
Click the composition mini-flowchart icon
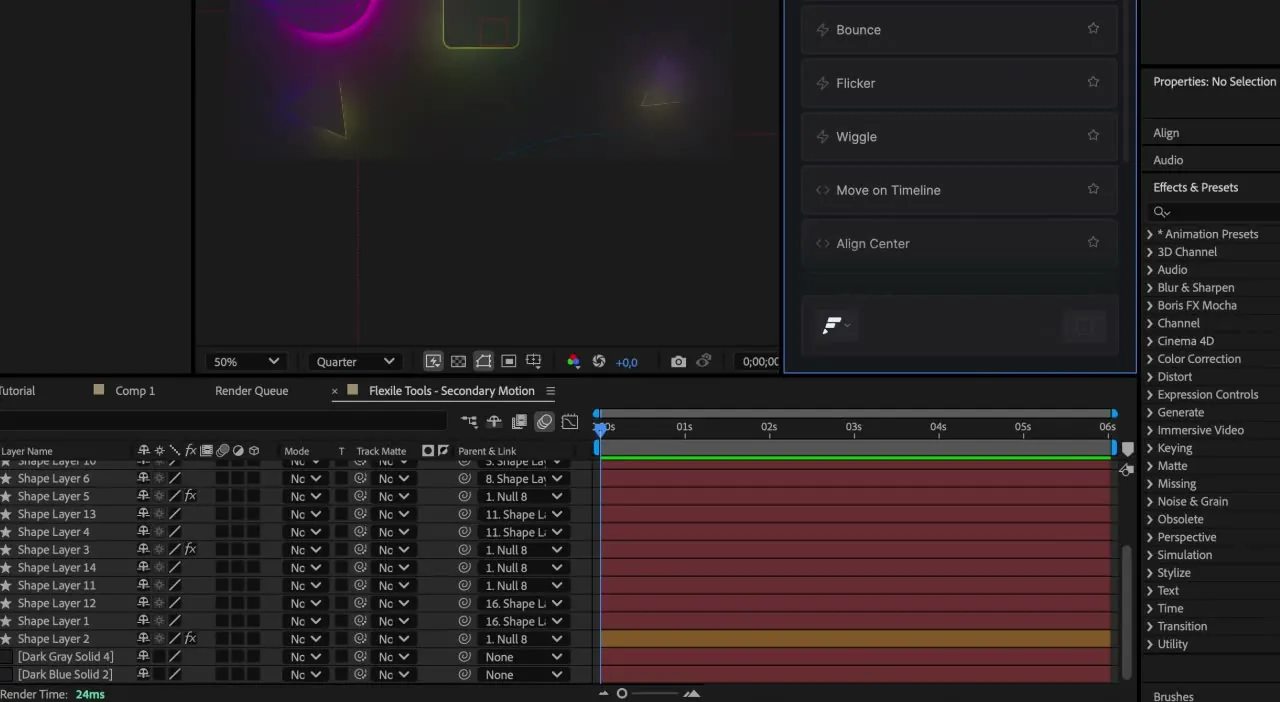pyautogui.click(x=469, y=422)
